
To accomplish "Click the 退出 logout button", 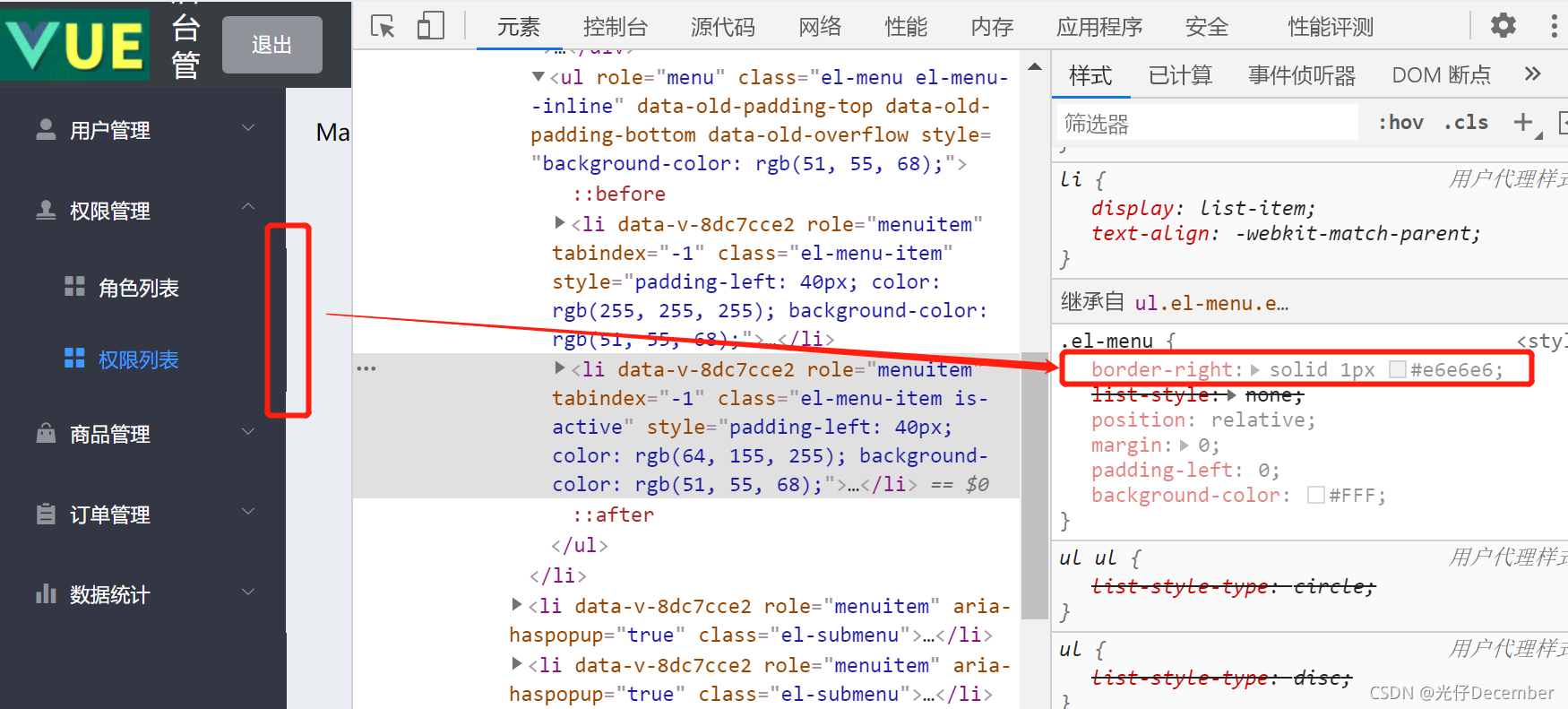I will [x=272, y=45].
